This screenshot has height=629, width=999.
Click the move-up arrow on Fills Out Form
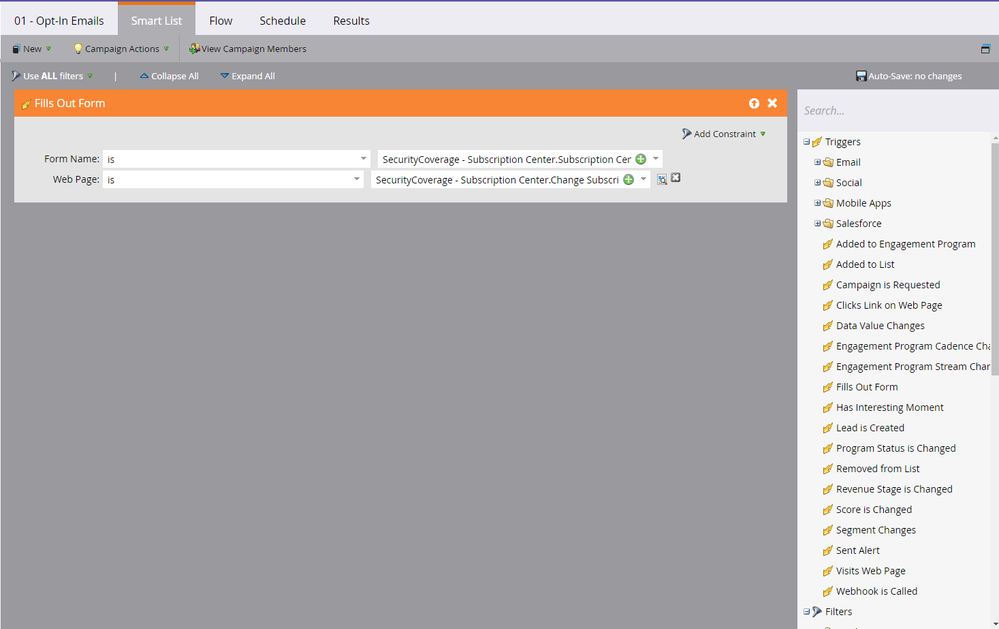coord(754,103)
